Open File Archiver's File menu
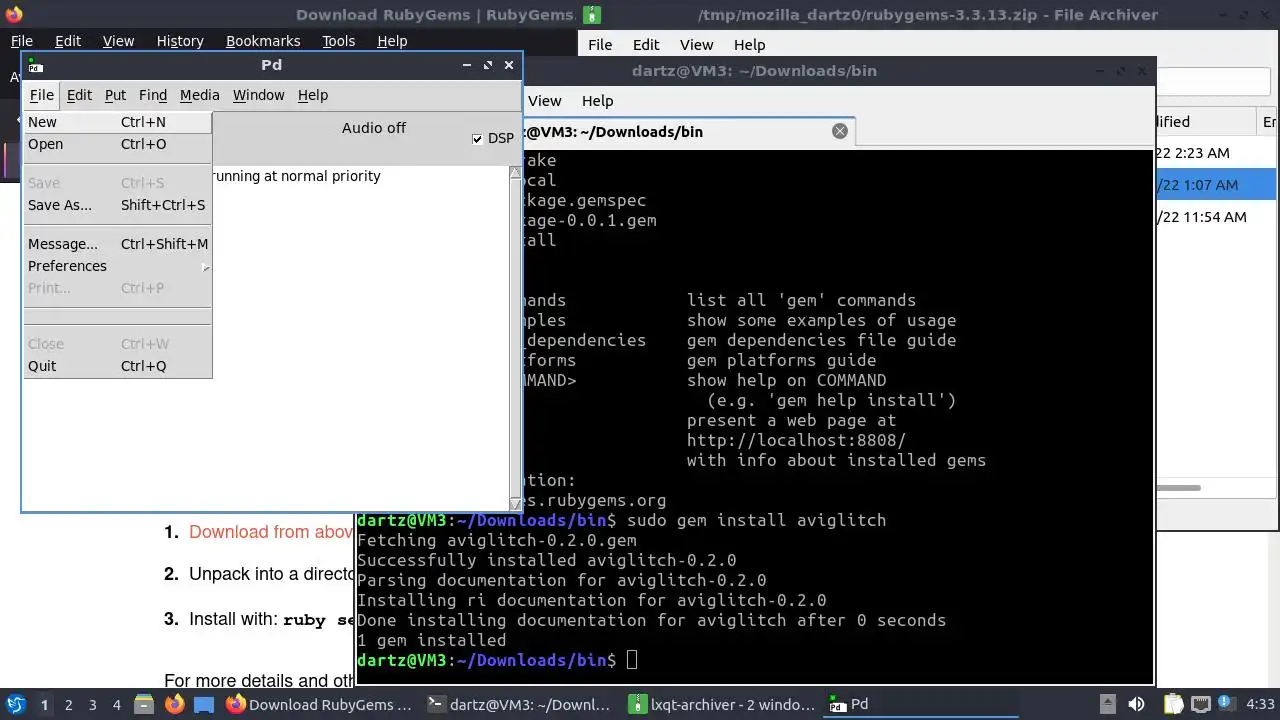The height and width of the screenshot is (720, 1280). (x=600, y=45)
